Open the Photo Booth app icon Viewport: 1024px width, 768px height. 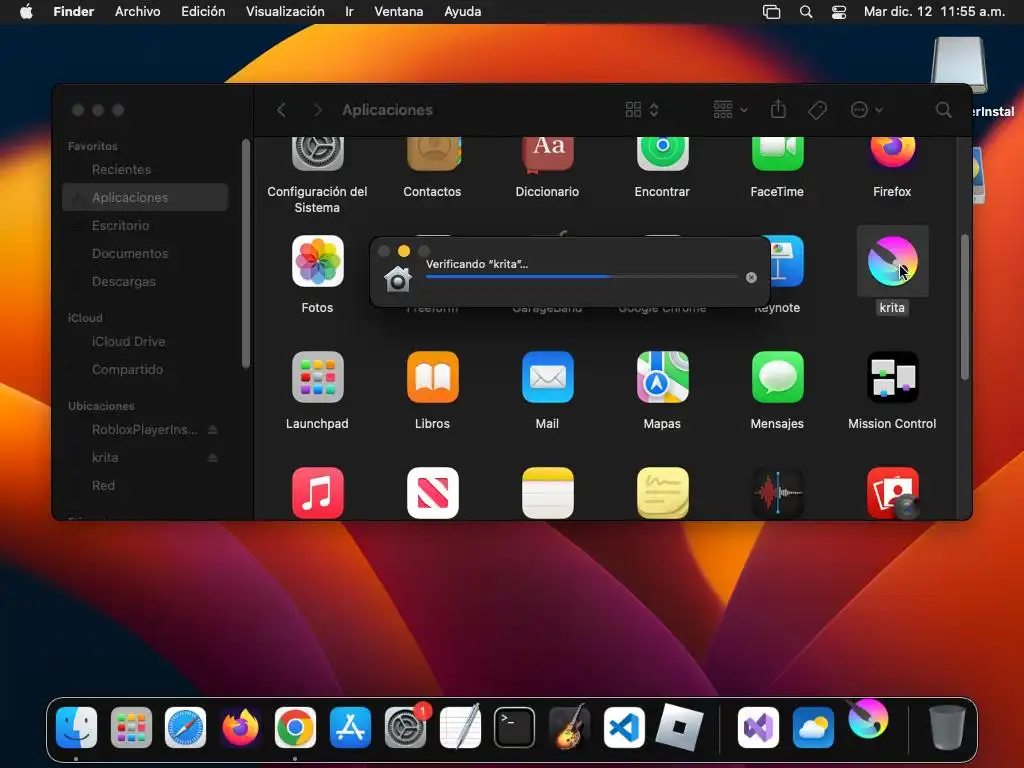tap(892, 493)
